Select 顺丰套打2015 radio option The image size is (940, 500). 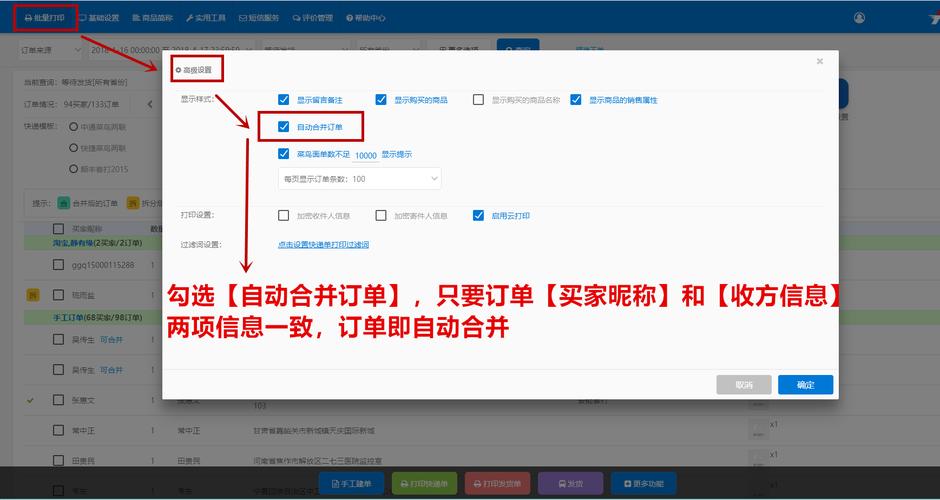coord(73,169)
